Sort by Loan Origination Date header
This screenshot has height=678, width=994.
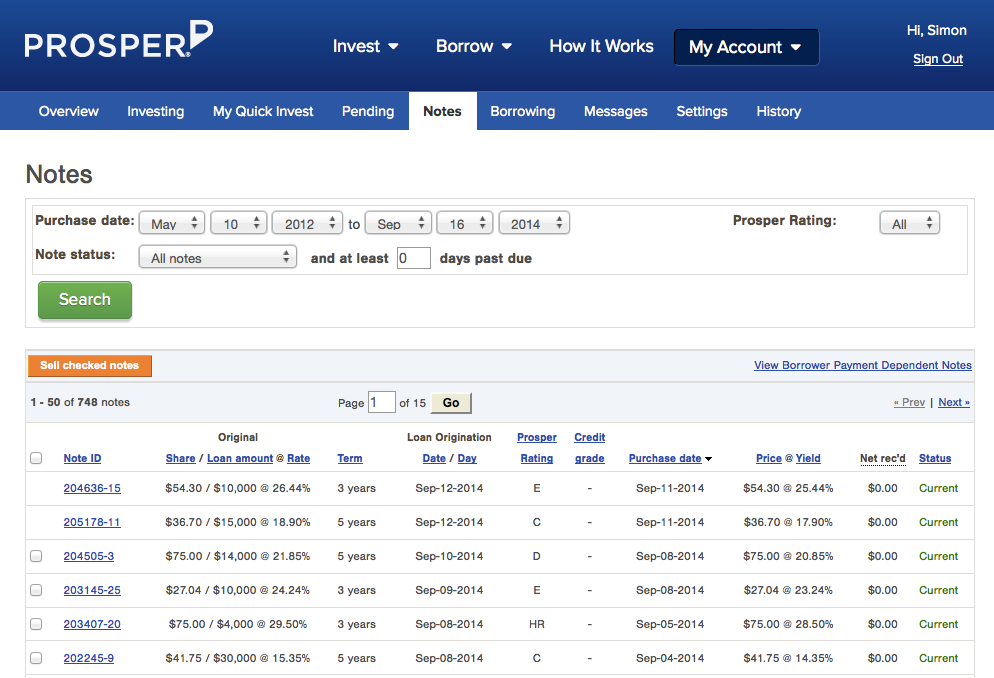[x=434, y=458]
